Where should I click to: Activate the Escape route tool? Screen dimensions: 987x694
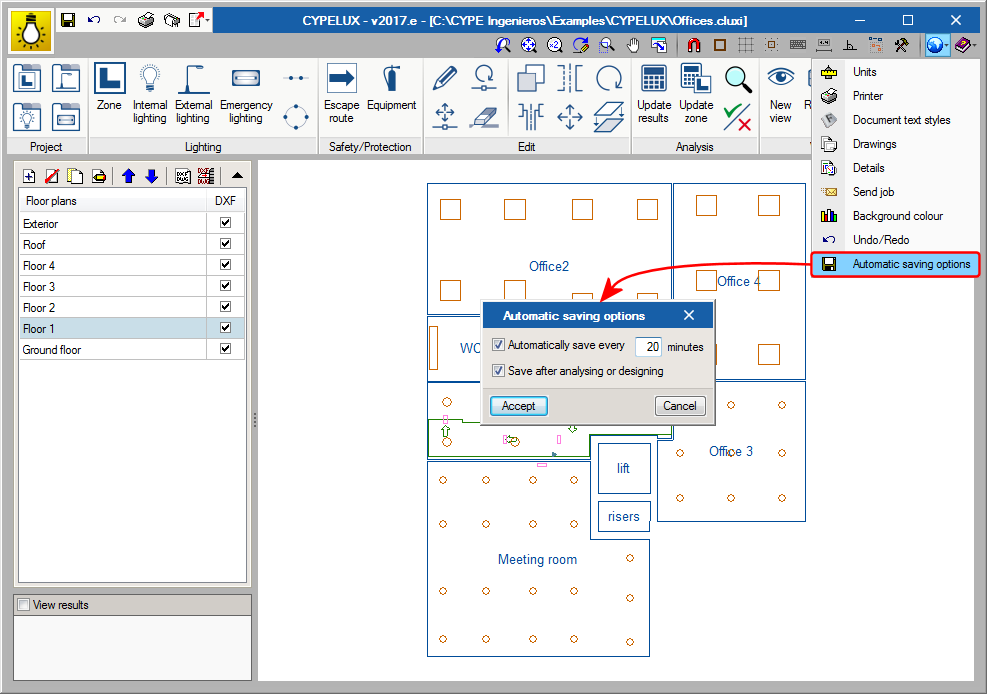tap(341, 90)
